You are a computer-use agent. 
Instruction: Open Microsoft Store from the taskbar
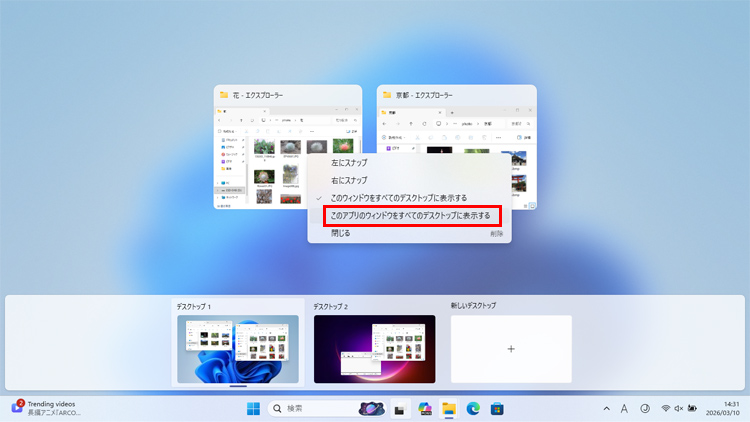(x=496, y=409)
